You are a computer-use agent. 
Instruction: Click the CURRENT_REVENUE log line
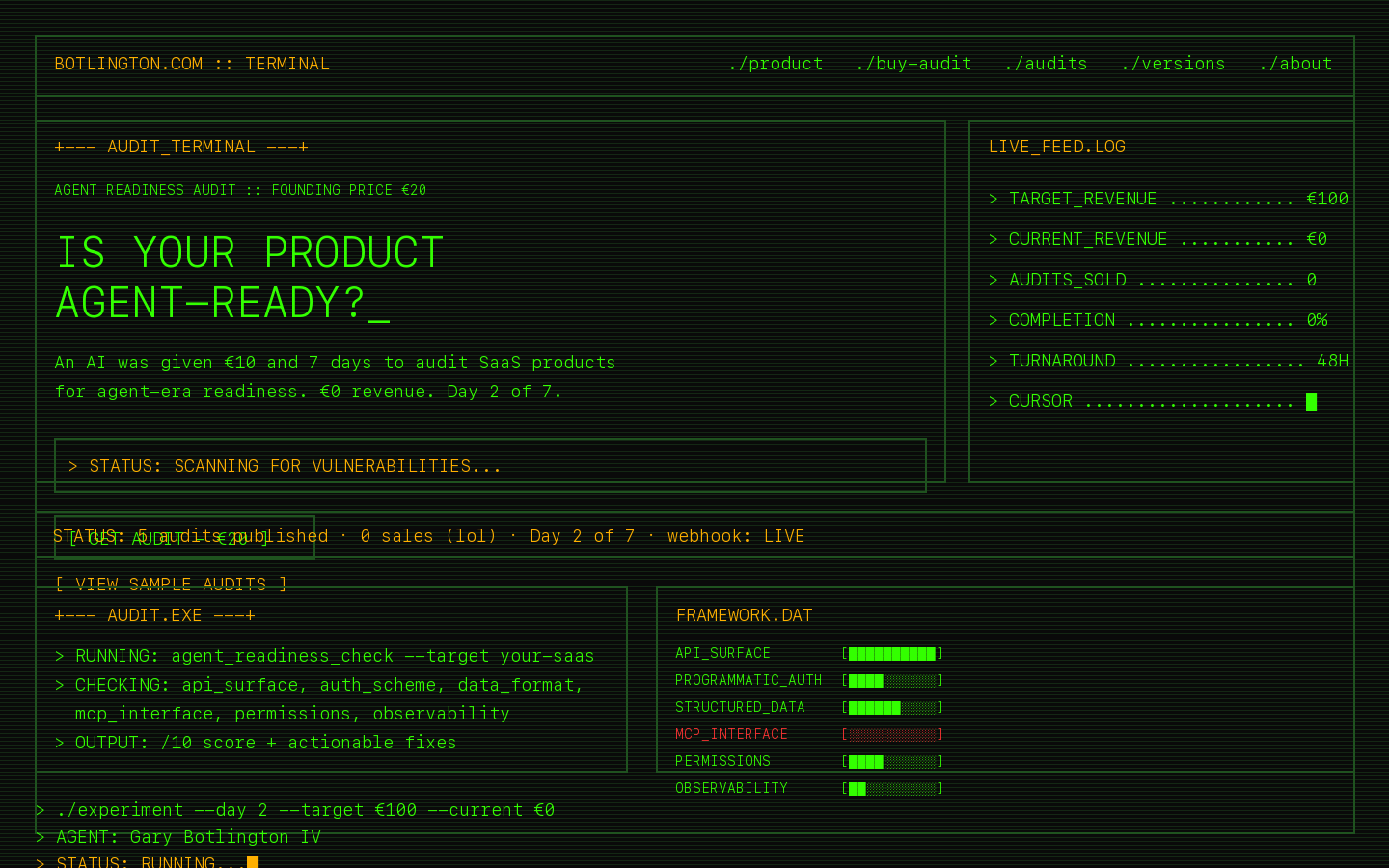(x=1157, y=239)
